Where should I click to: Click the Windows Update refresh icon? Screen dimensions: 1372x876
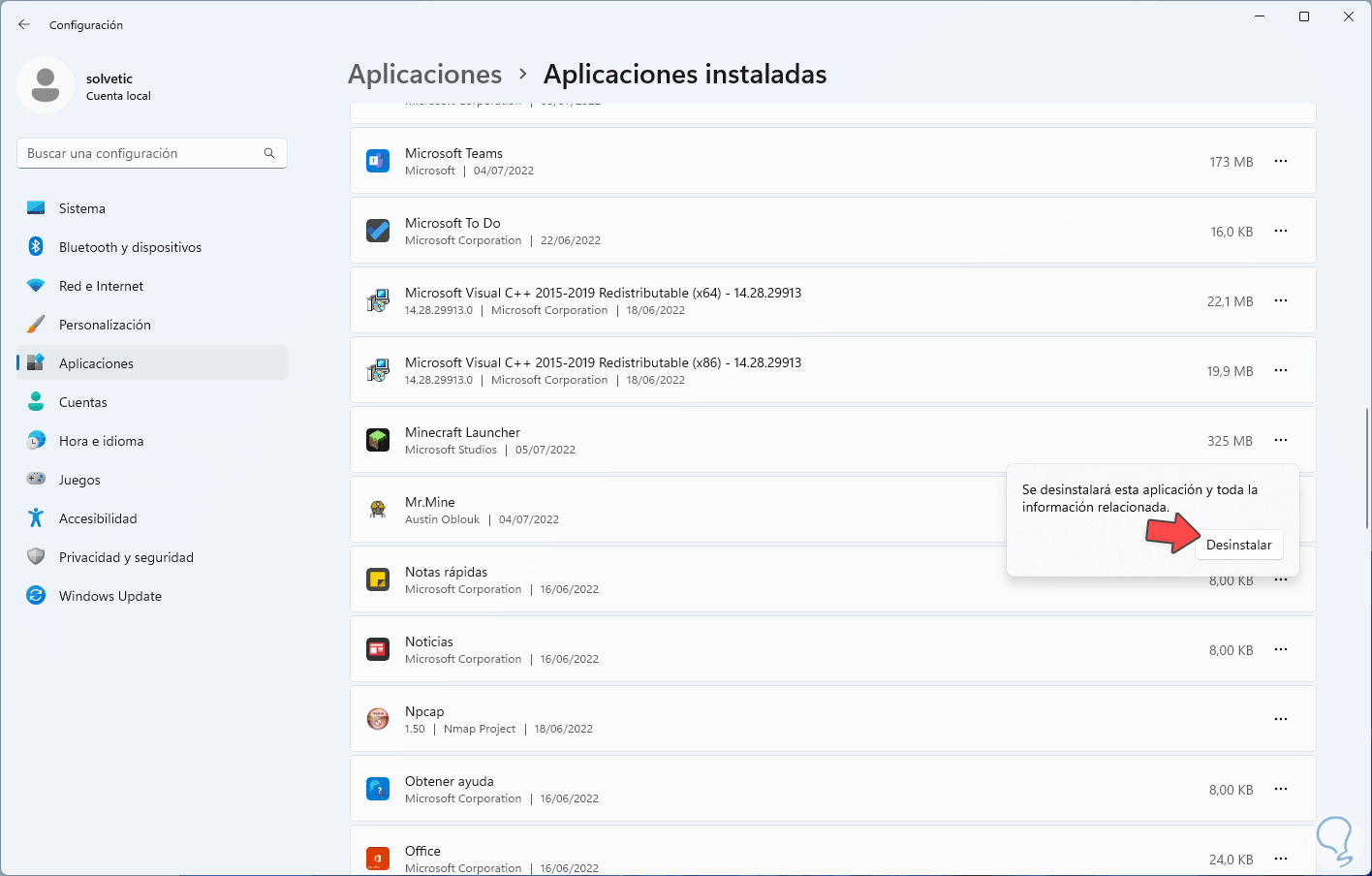tap(36, 596)
